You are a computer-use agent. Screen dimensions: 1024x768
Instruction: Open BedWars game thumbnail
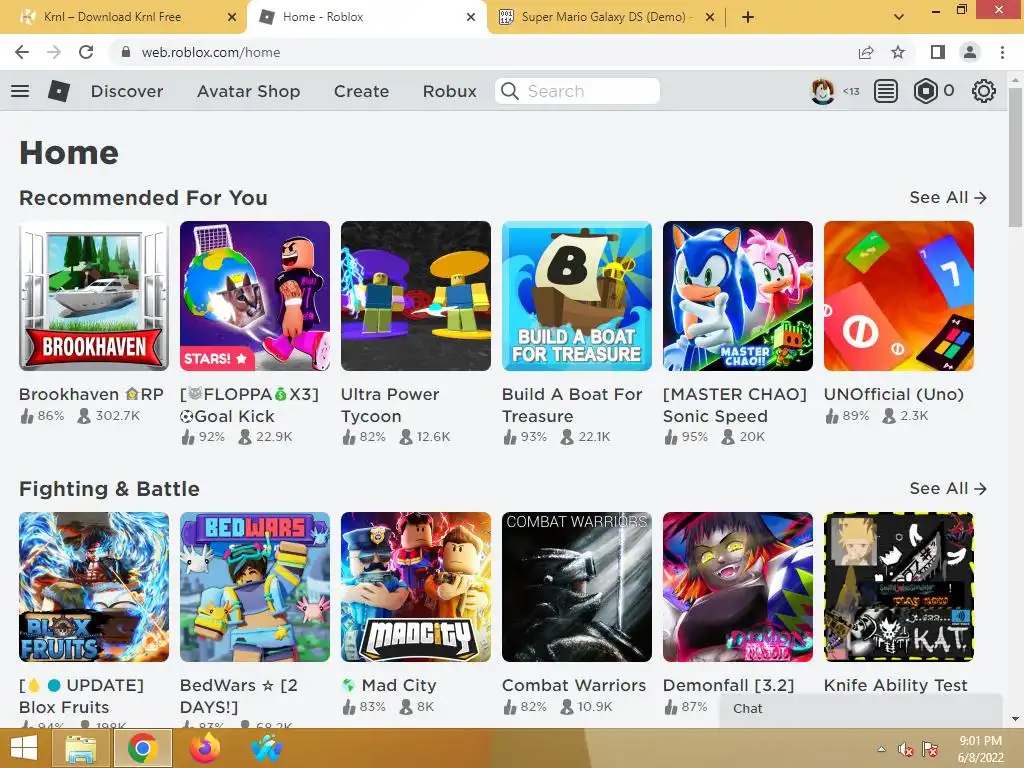tap(255, 587)
